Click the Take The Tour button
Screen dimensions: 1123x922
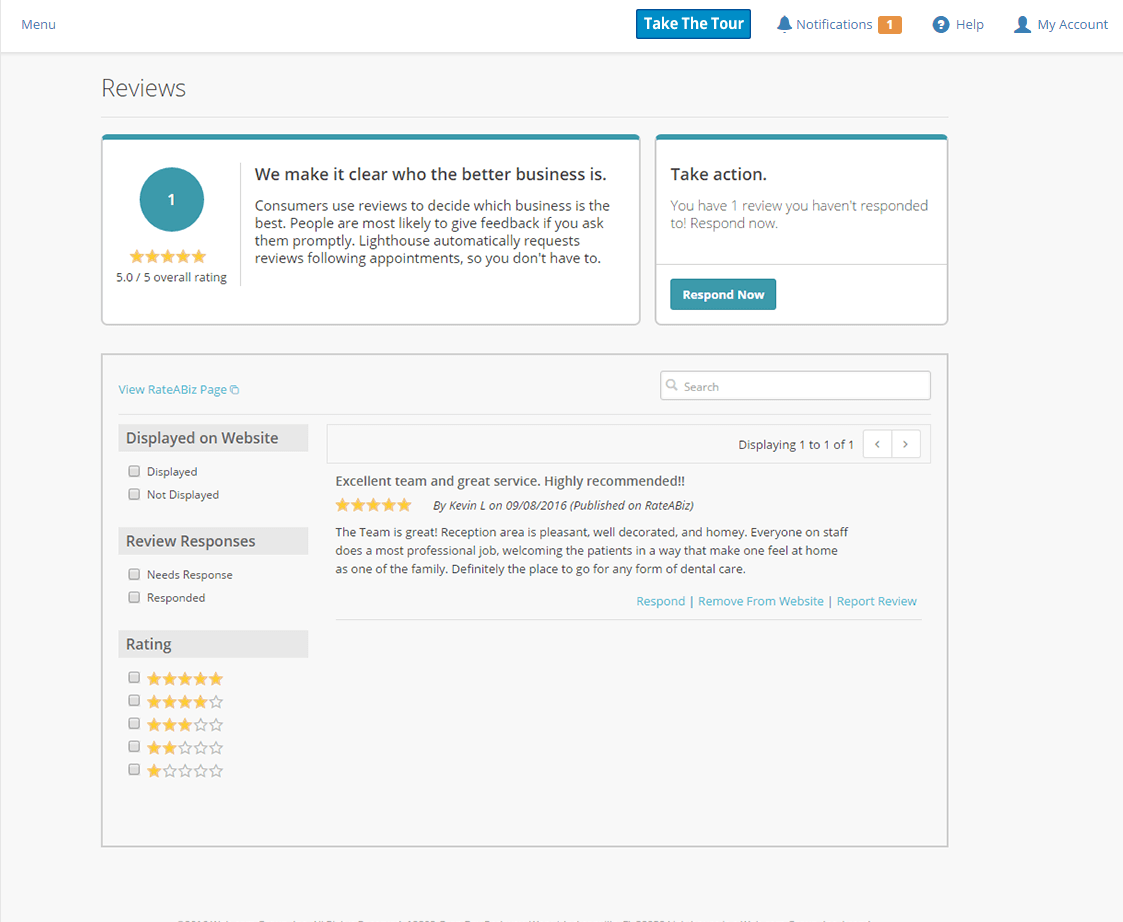click(693, 23)
